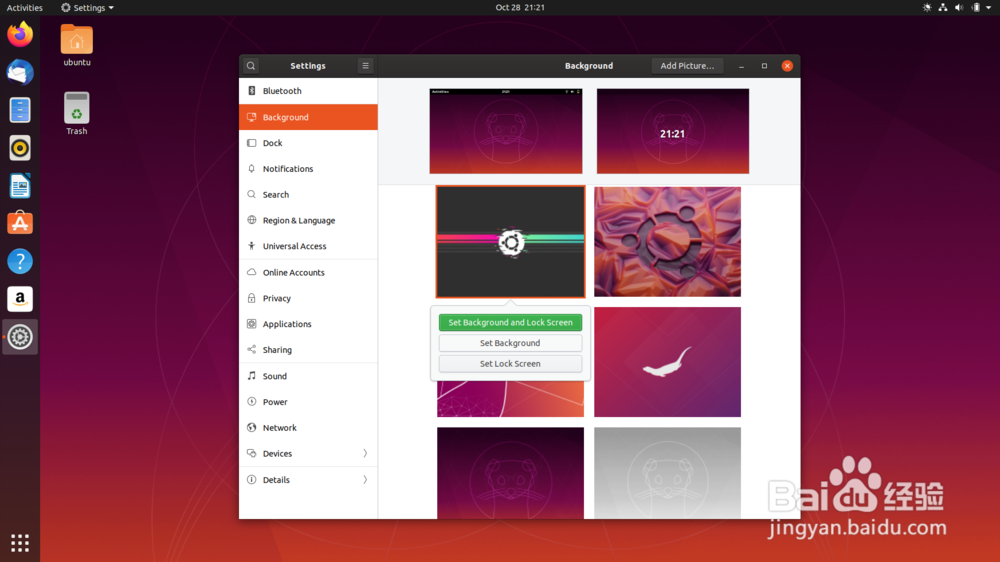
Task: Click the Add Picture button
Action: (x=687, y=66)
